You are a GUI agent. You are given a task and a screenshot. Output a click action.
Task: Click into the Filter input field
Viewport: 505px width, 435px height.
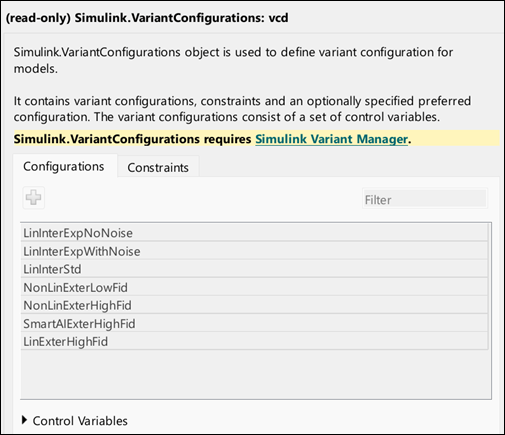pos(425,199)
